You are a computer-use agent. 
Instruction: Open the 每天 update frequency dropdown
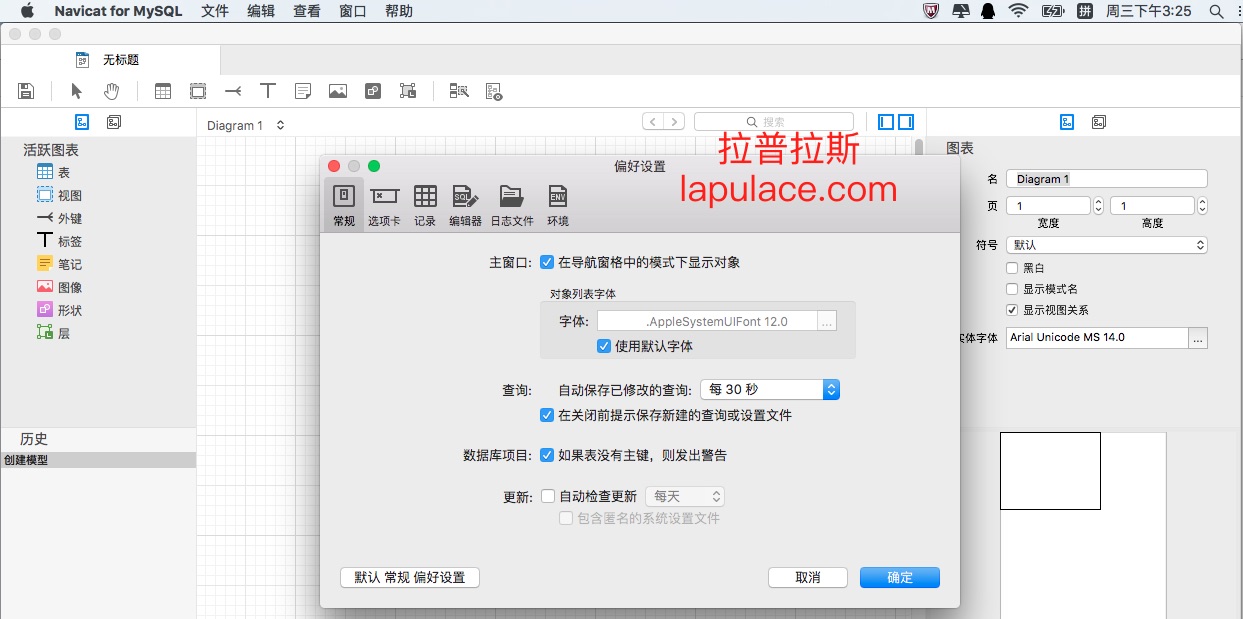[x=685, y=496]
